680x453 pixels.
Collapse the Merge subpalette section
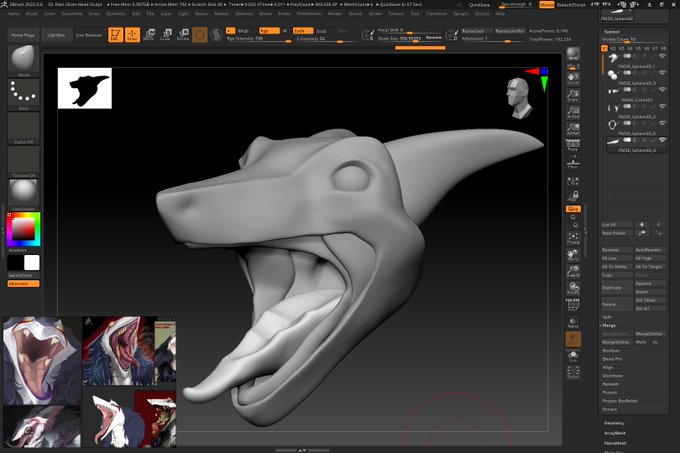(609, 325)
